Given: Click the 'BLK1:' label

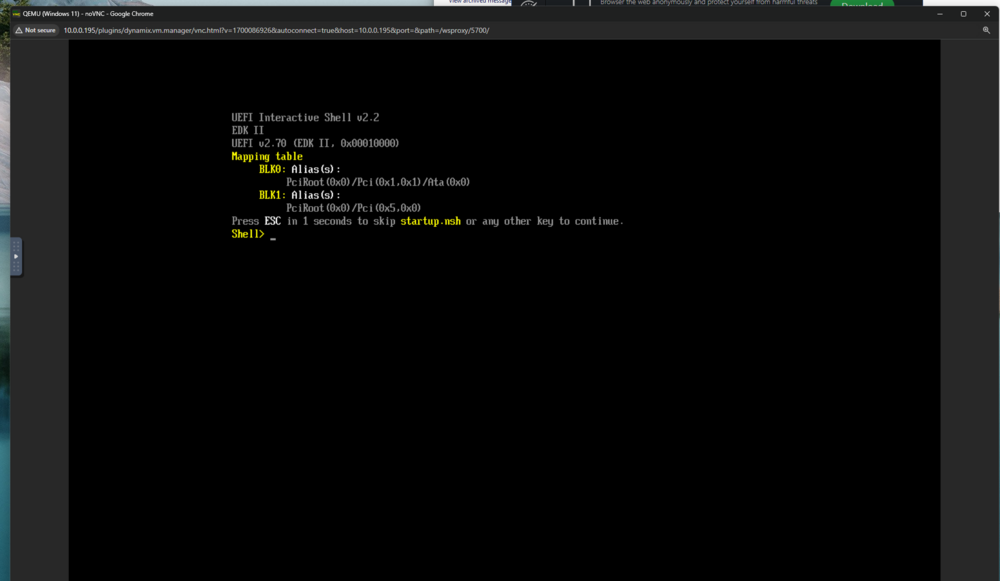Looking at the screenshot, I should pos(272,195).
